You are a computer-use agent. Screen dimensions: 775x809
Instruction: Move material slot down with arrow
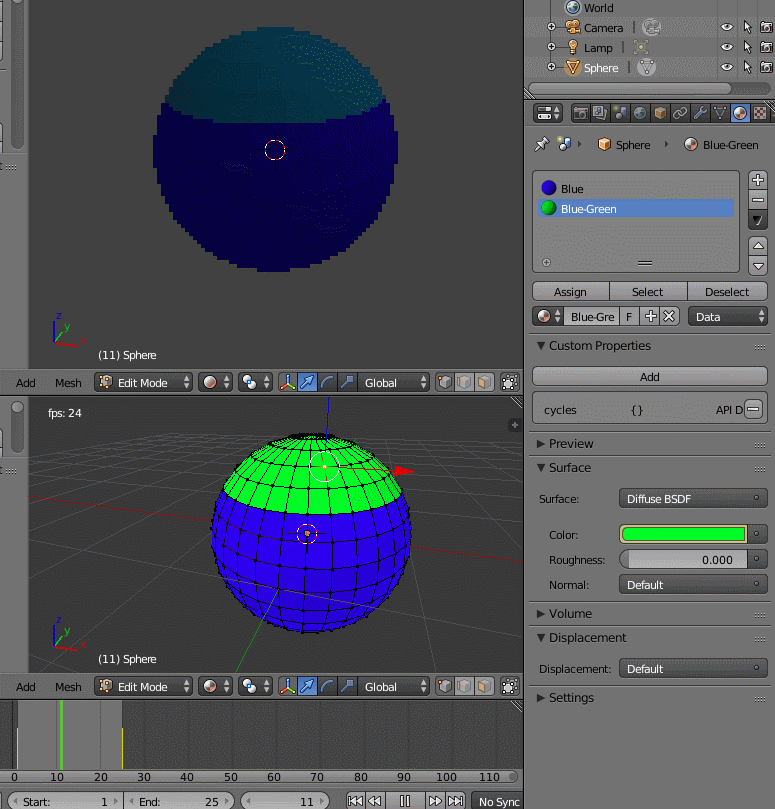757,266
